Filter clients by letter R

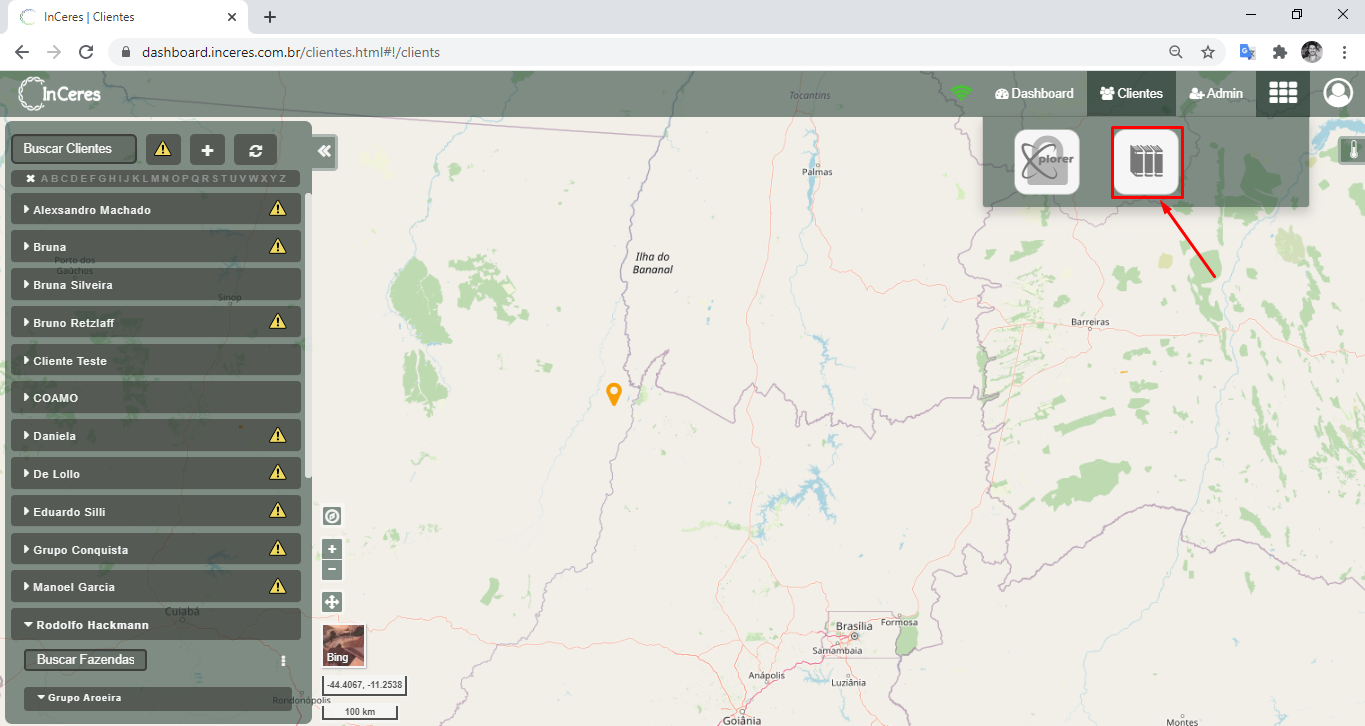205,178
